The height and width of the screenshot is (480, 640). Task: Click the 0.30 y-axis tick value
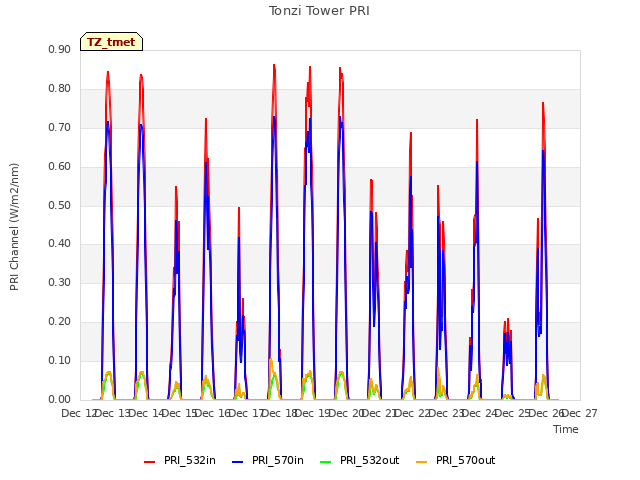point(60,282)
